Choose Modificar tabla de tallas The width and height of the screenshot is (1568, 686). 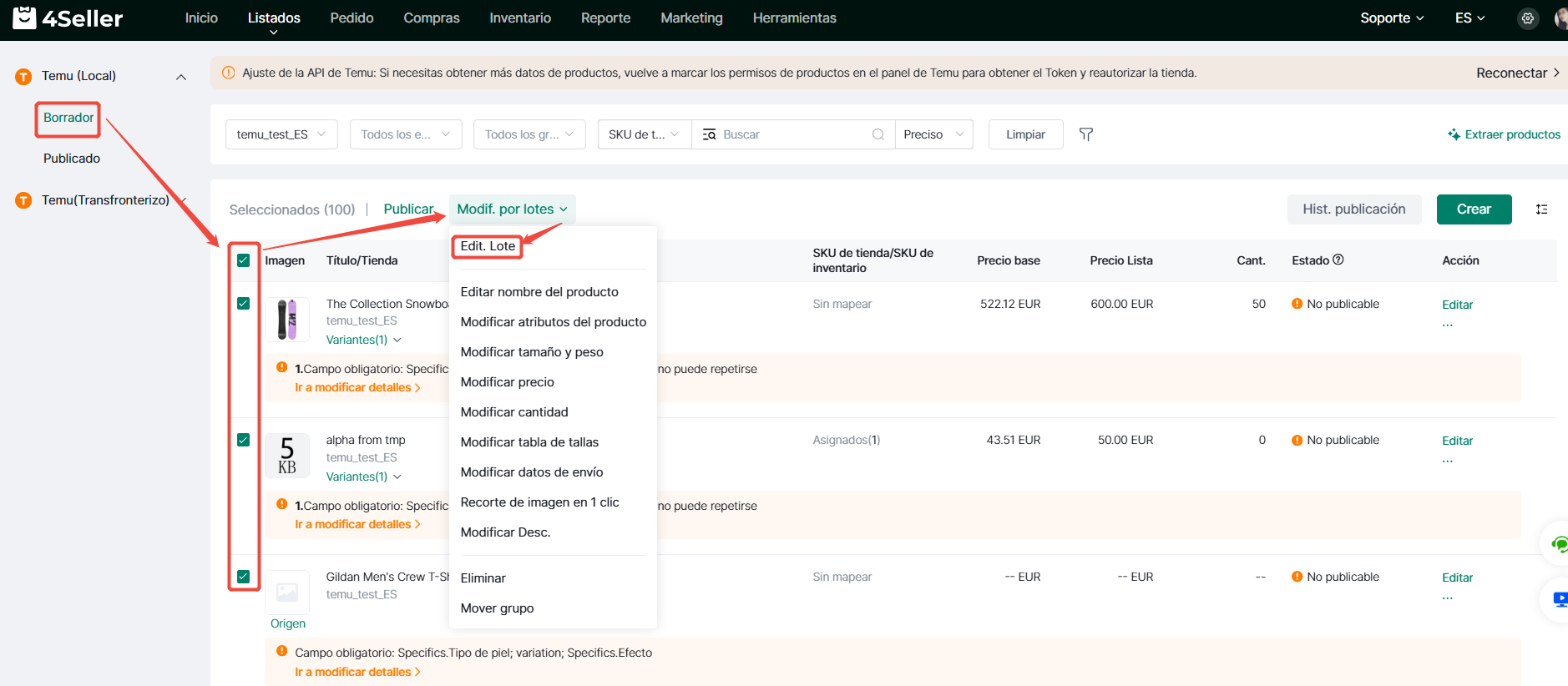pos(529,442)
